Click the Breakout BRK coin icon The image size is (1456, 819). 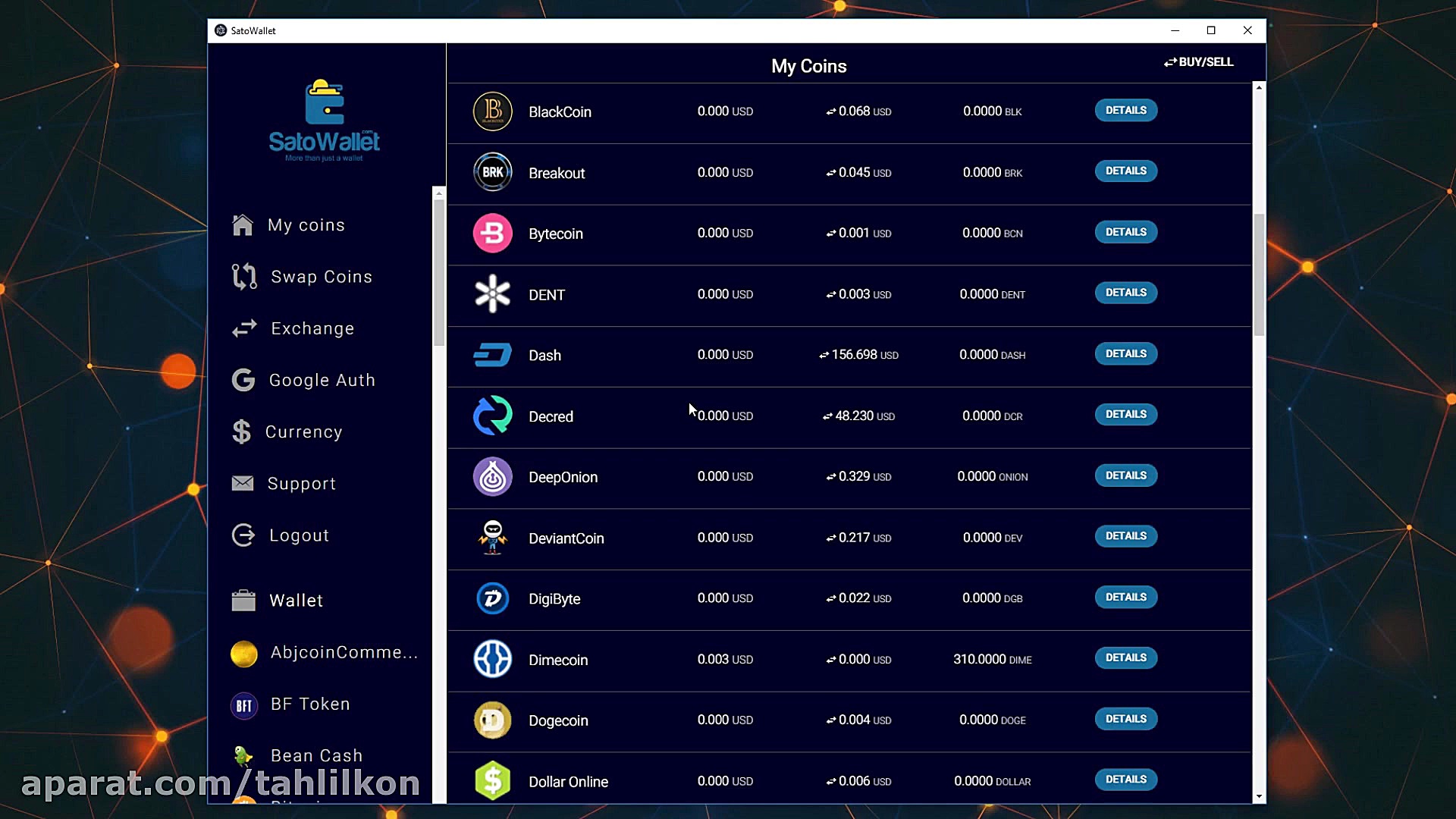[x=492, y=172]
